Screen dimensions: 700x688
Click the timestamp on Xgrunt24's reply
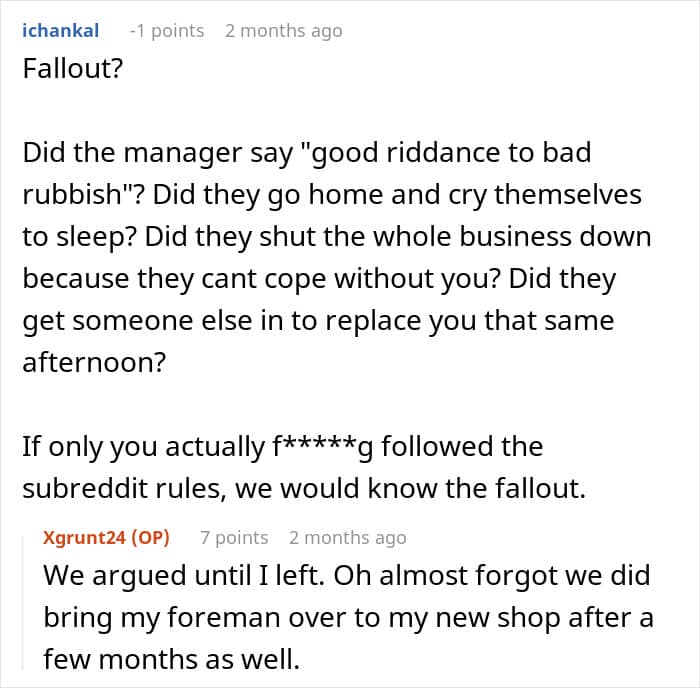[x=347, y=537]
